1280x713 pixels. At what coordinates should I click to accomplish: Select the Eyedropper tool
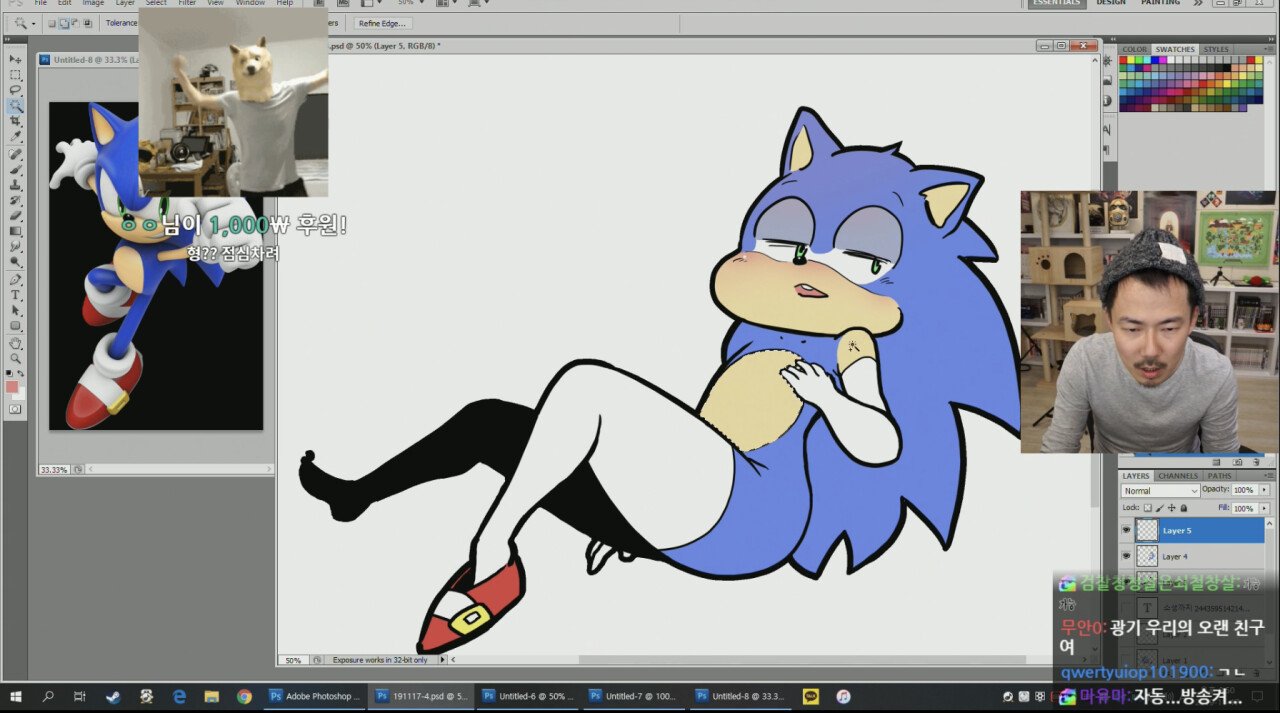point(16,135)
